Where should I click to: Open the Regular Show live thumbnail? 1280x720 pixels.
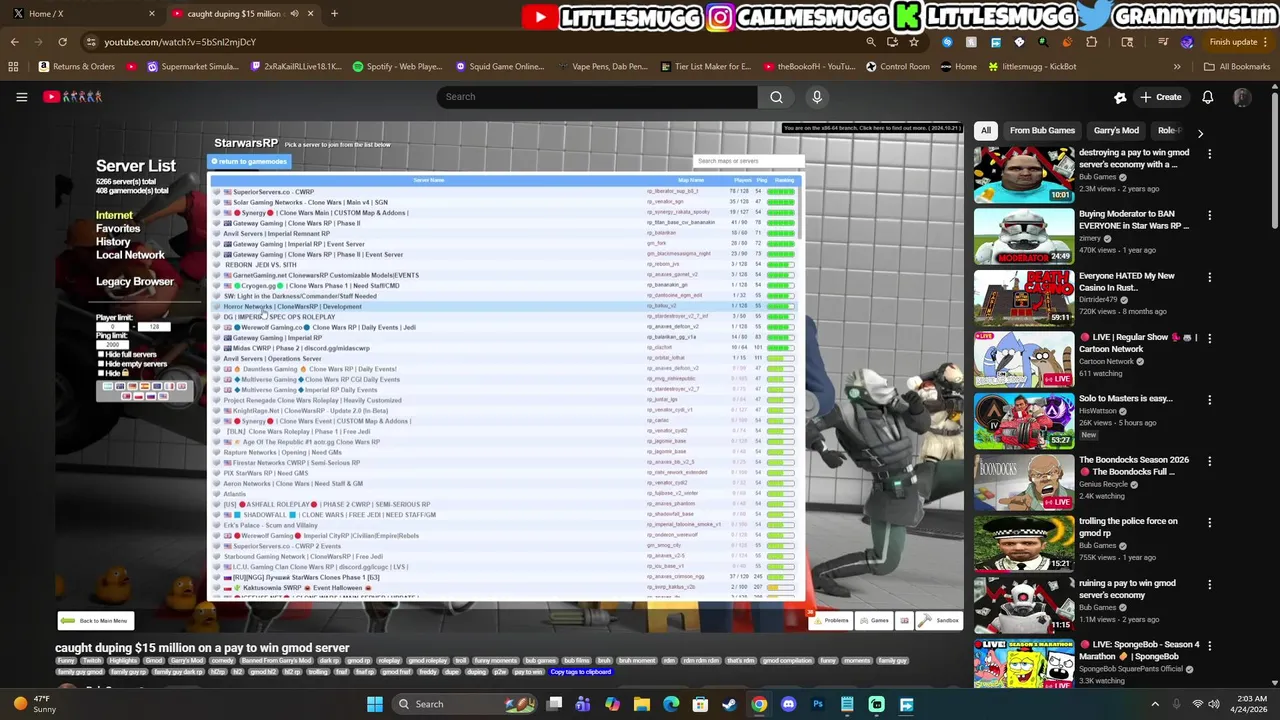(1024, 358)
